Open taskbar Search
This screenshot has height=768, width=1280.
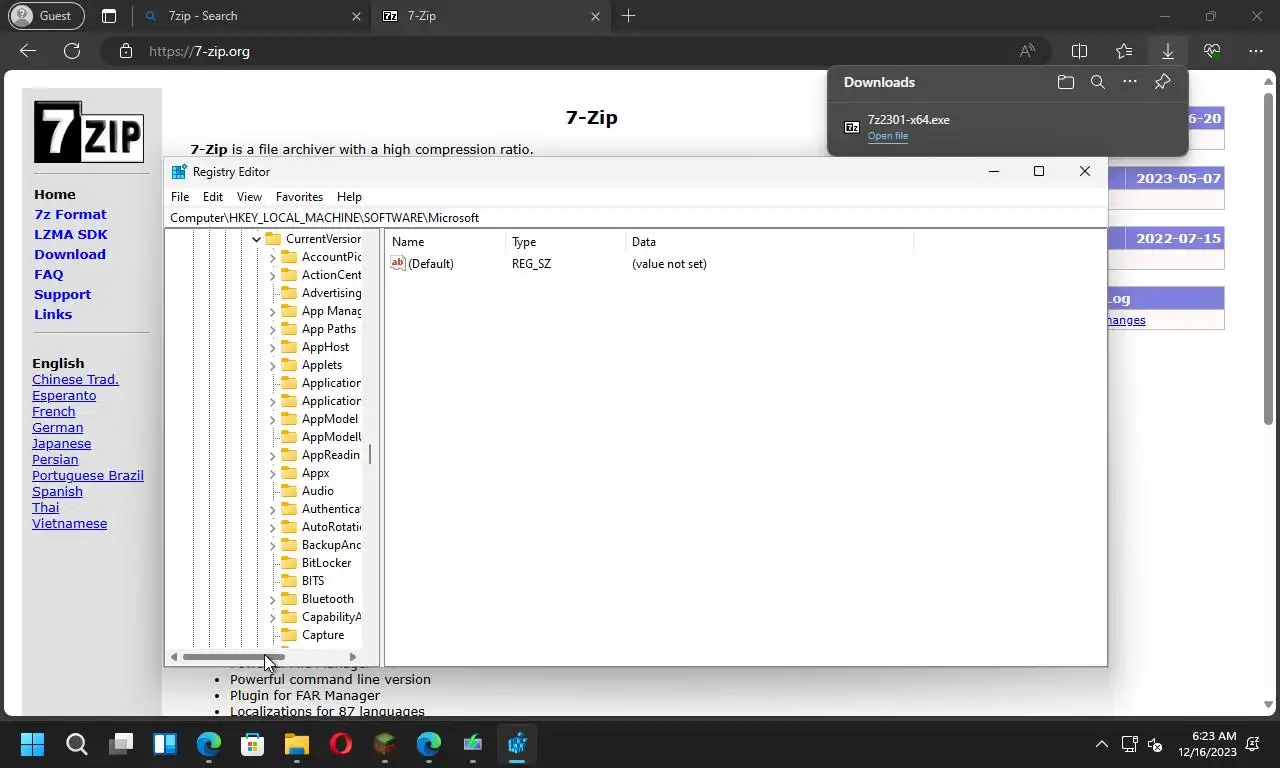(x=76, y=744)
